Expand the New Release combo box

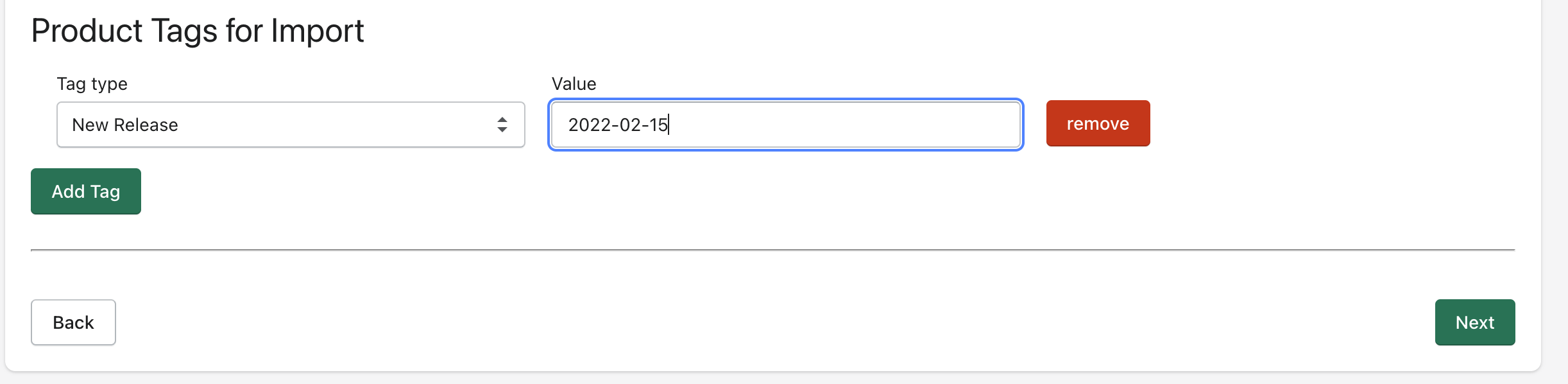coord(290,125)
